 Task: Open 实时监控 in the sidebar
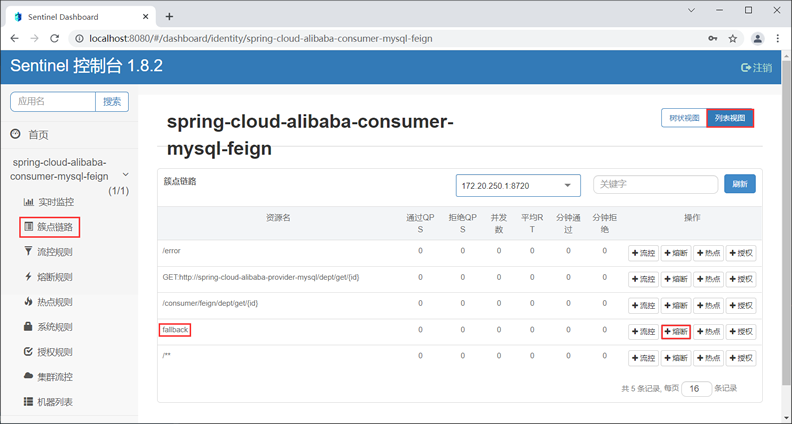point(55,202)
